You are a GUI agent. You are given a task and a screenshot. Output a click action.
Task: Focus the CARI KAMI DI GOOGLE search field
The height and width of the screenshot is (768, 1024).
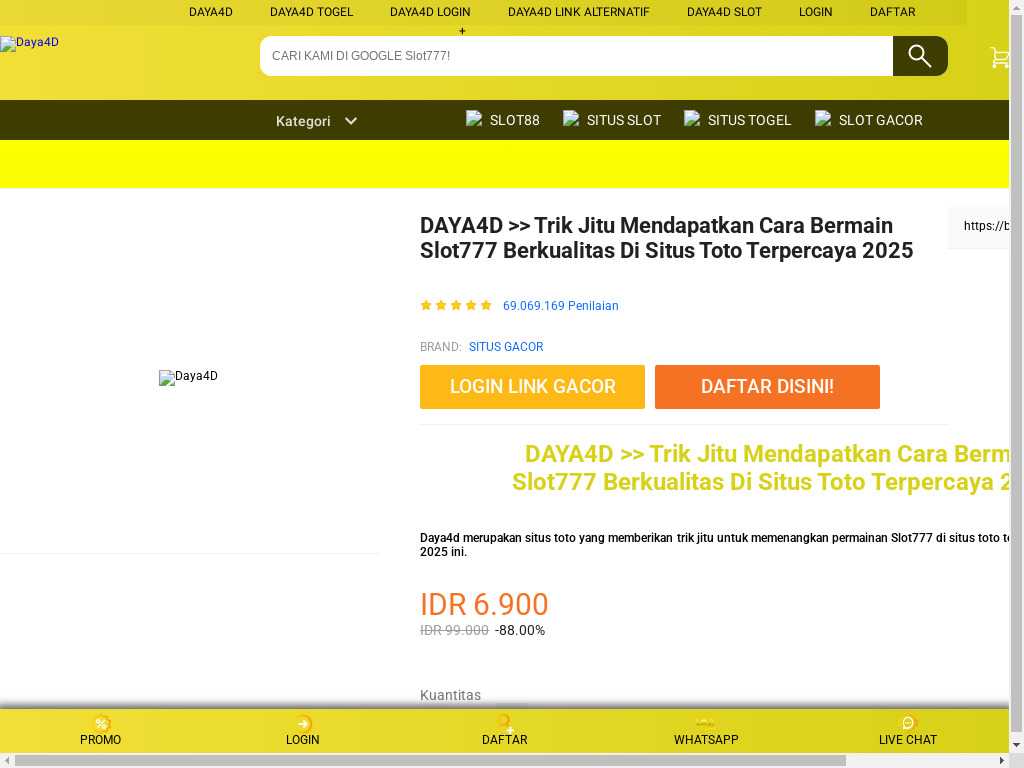pos(577,56)
